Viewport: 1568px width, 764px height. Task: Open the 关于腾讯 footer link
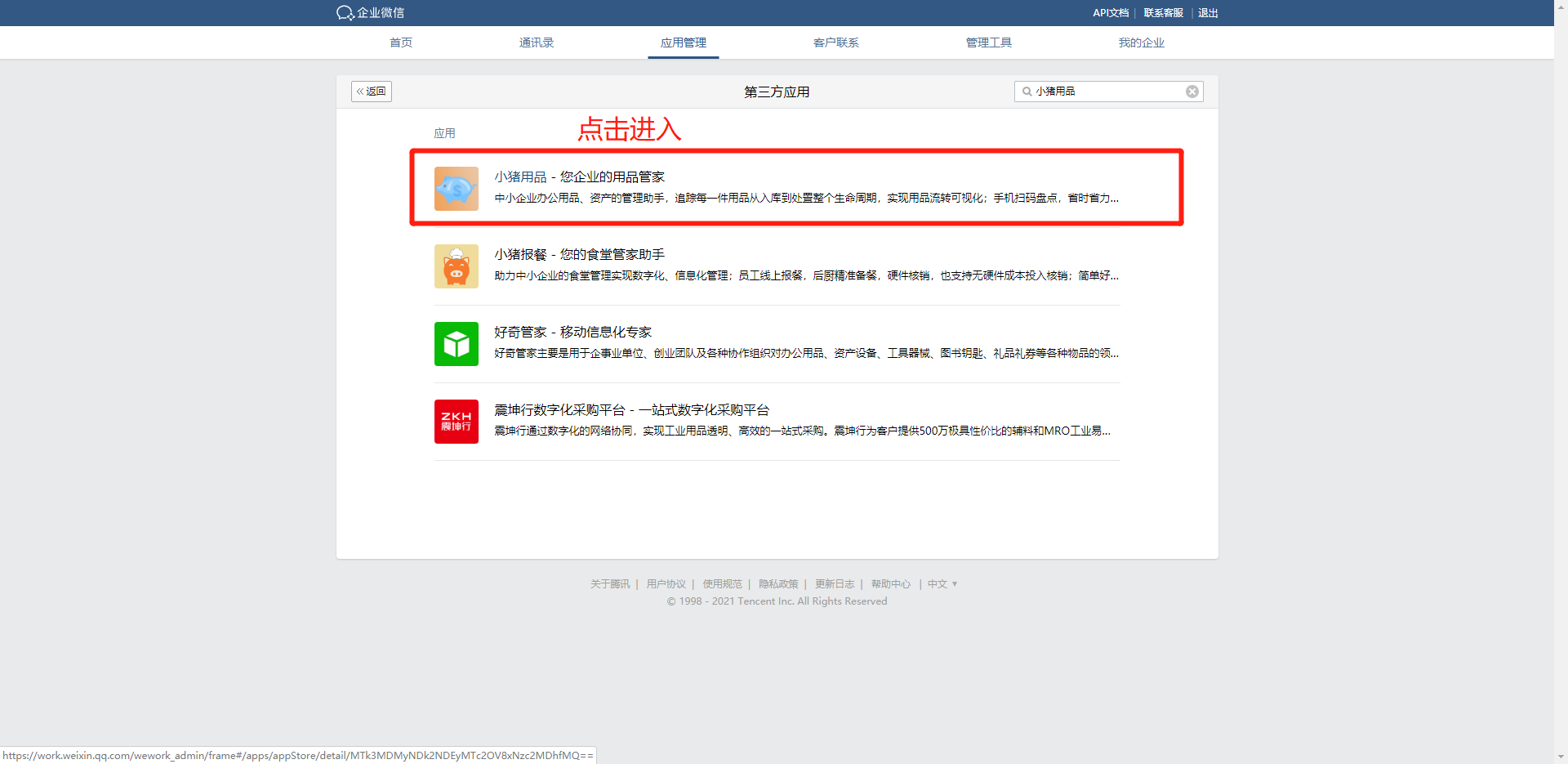610,584
